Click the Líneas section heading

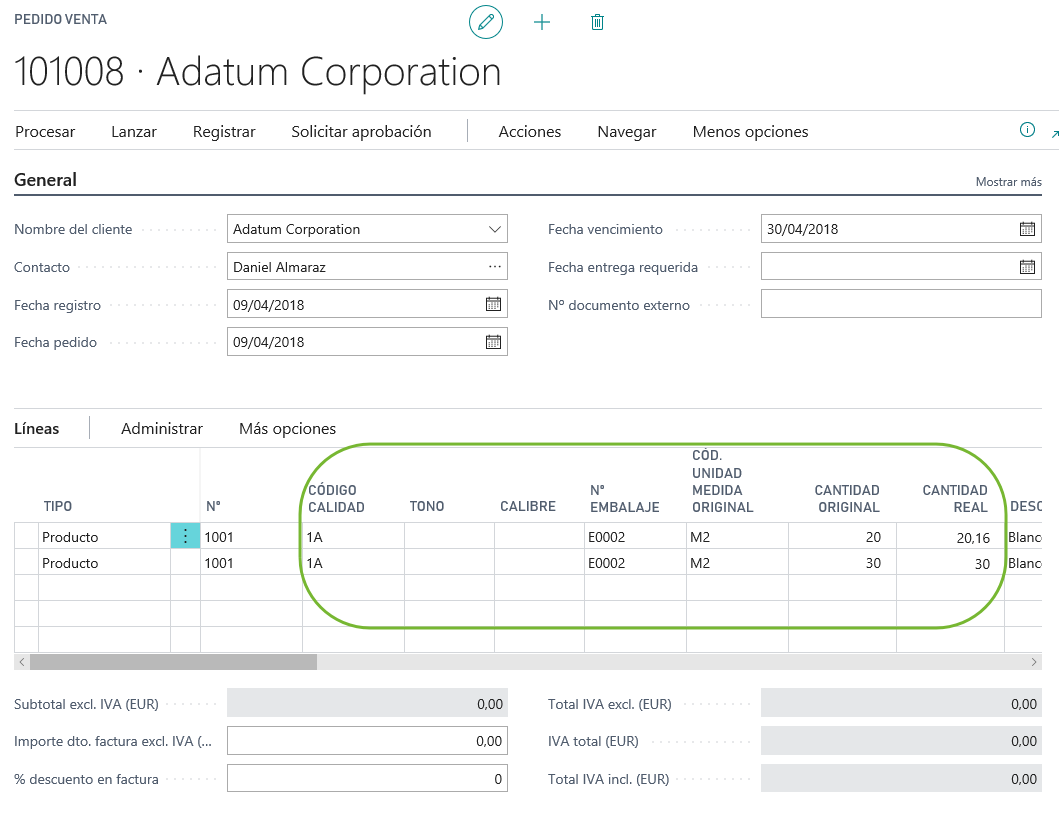pos(36,428)
